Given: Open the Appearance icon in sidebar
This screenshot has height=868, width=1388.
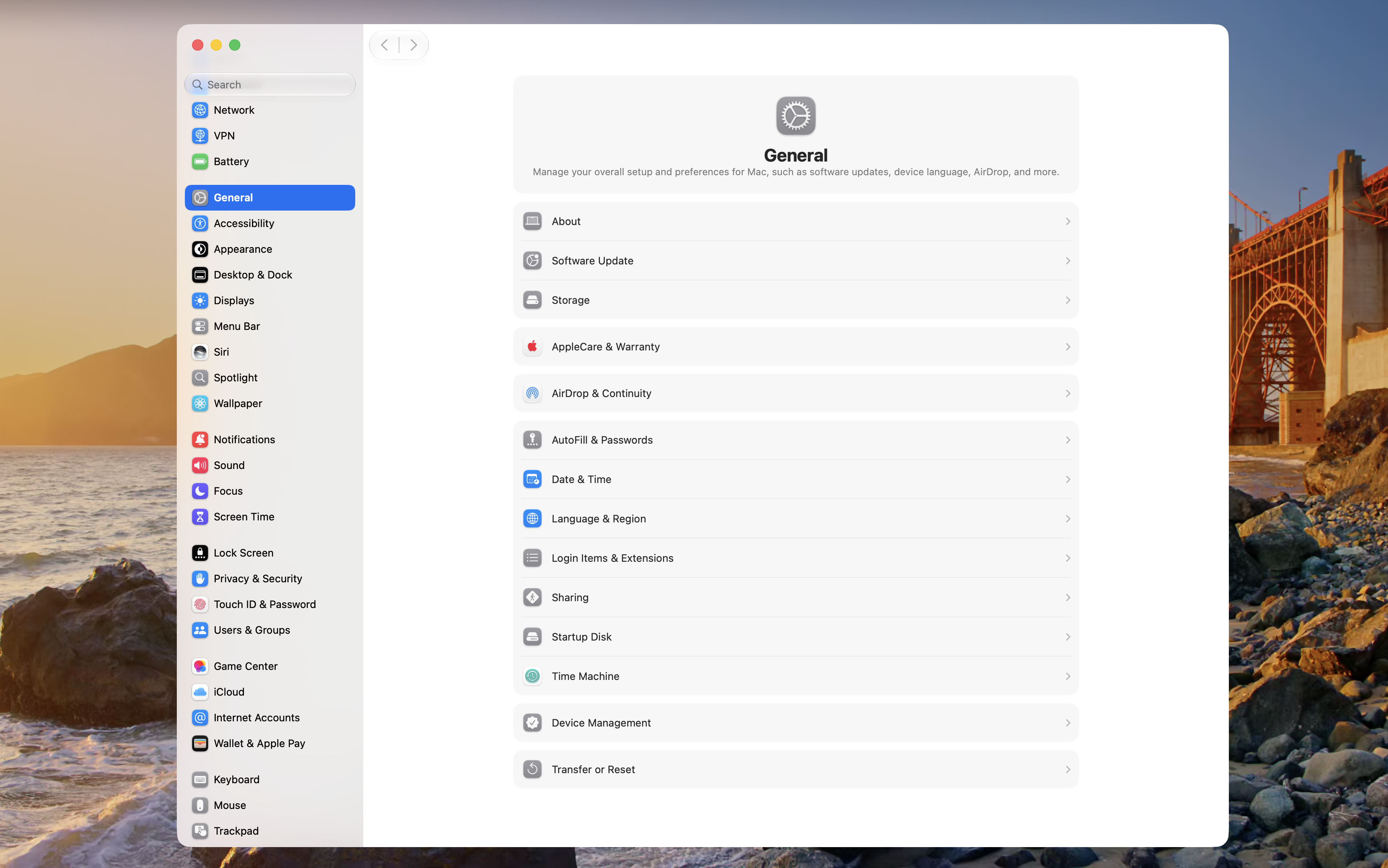Looking at the screenshot, I should (x=200, y=249).
